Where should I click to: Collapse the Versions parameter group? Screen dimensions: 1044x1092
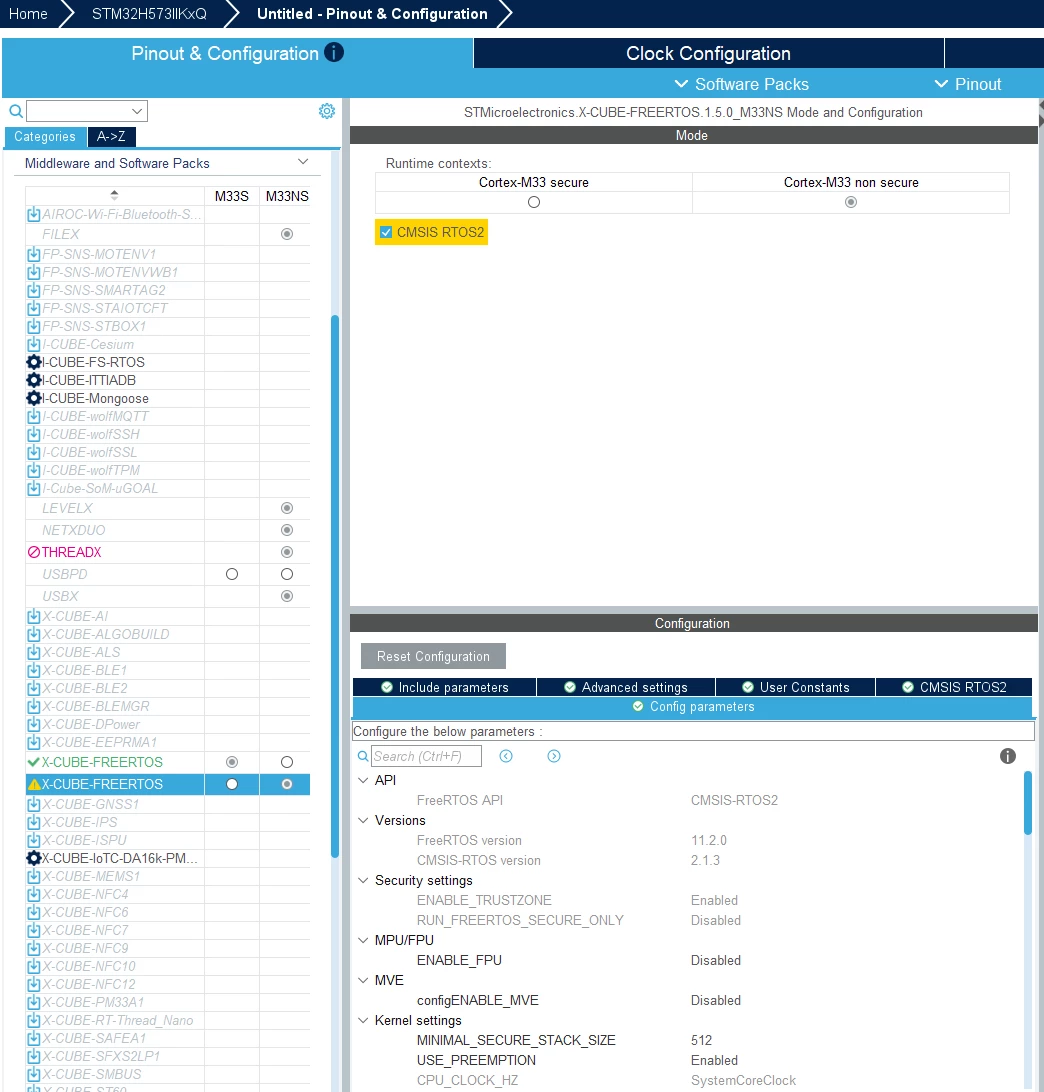pos(363,820)
